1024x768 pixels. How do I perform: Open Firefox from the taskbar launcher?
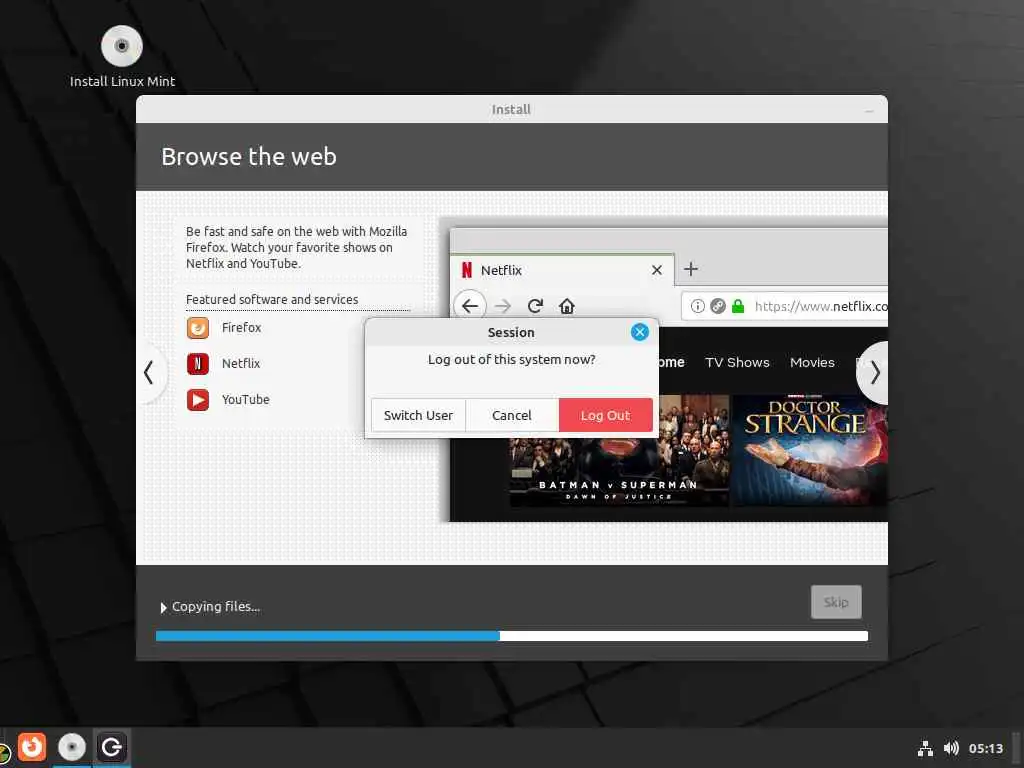31,747
